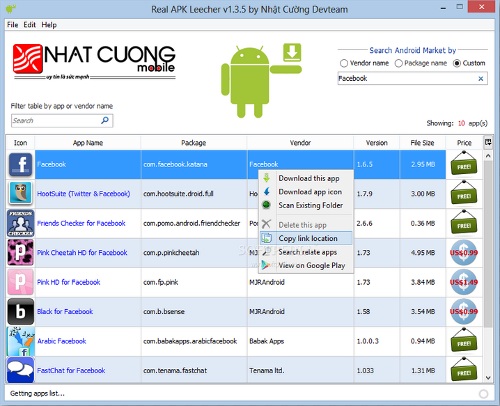Open the File menu

pos(12,25)
